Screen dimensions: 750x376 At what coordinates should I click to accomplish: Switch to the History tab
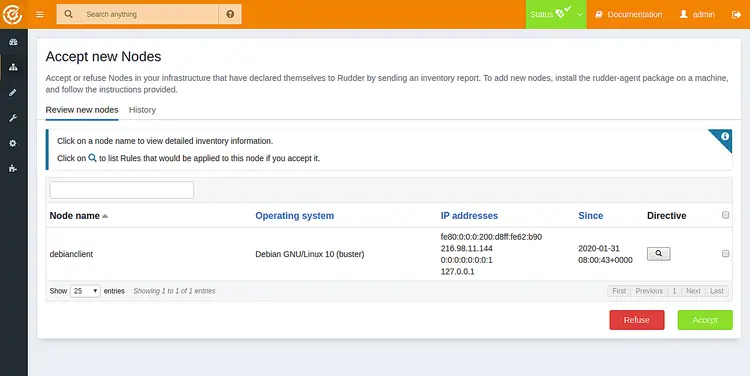coord(143,110)
